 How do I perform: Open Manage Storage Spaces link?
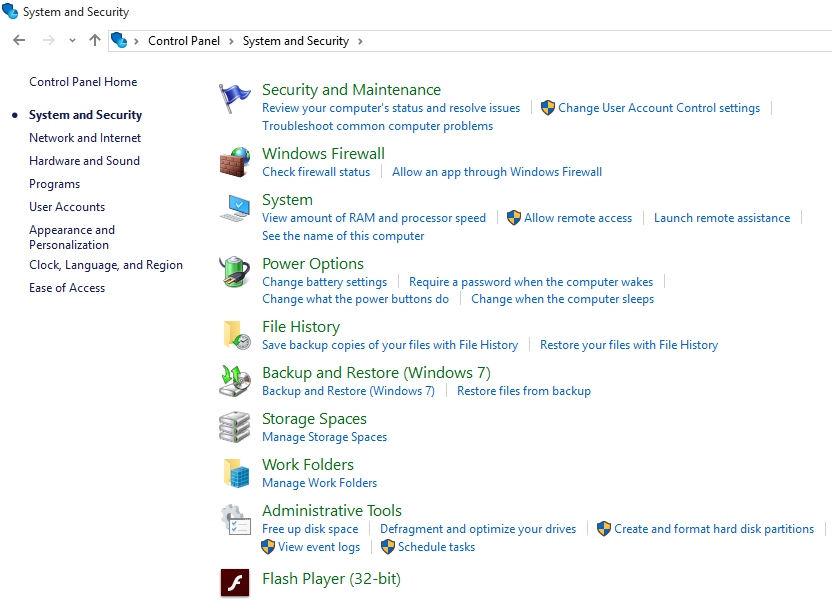(x=324, y=437)
